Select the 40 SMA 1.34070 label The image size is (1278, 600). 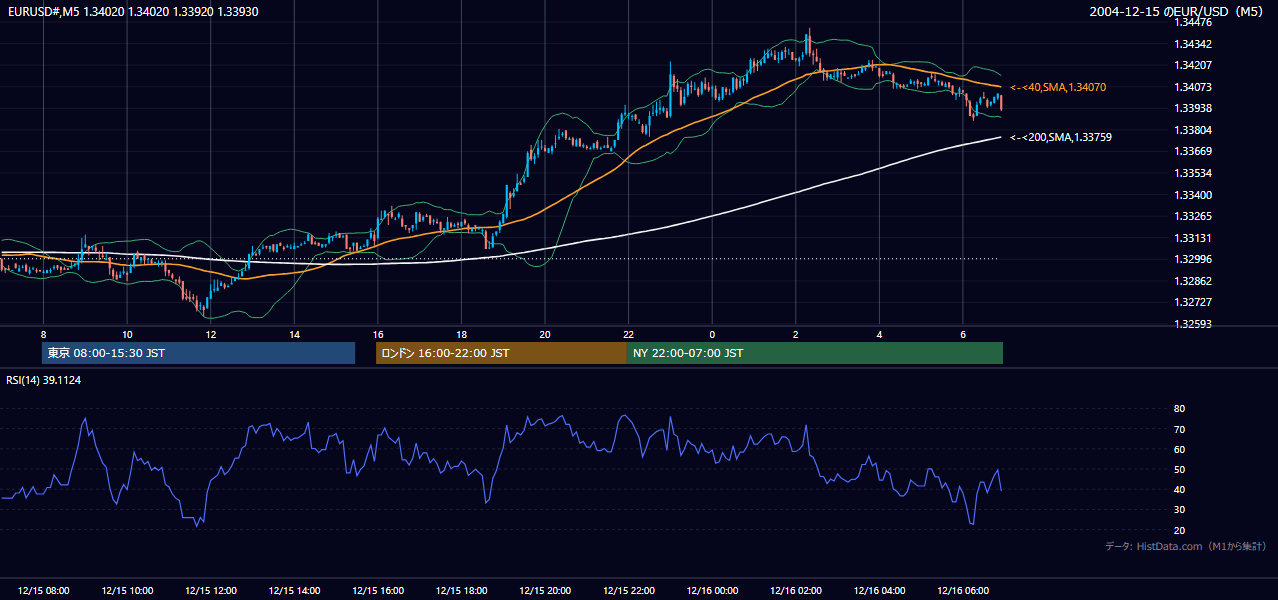pos(1058,88)
